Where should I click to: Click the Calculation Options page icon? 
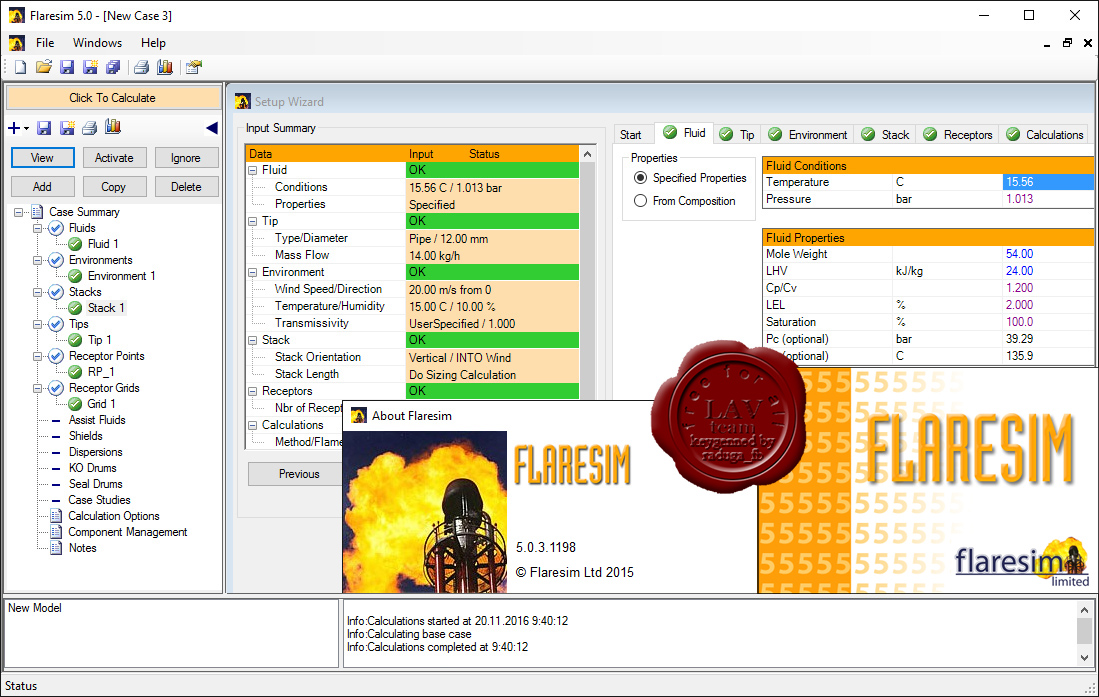click(x=56, y=516)
